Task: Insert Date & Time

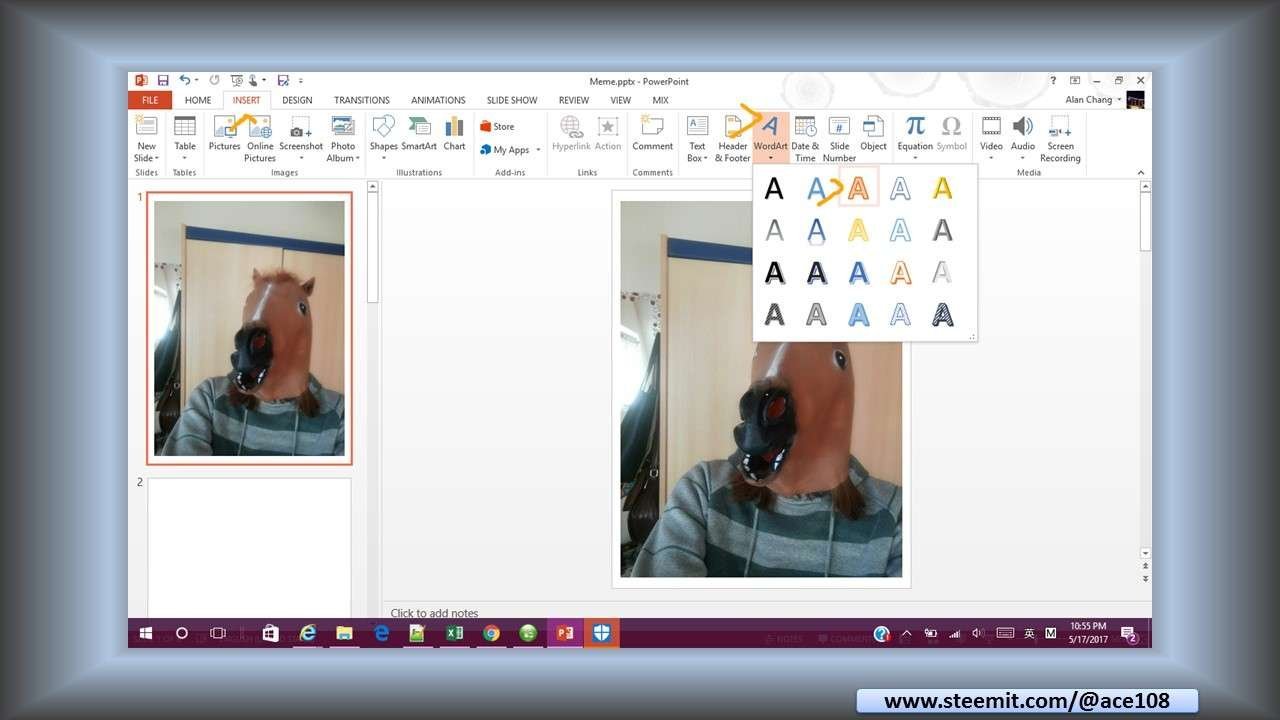Action: click(x=805, y=138)
